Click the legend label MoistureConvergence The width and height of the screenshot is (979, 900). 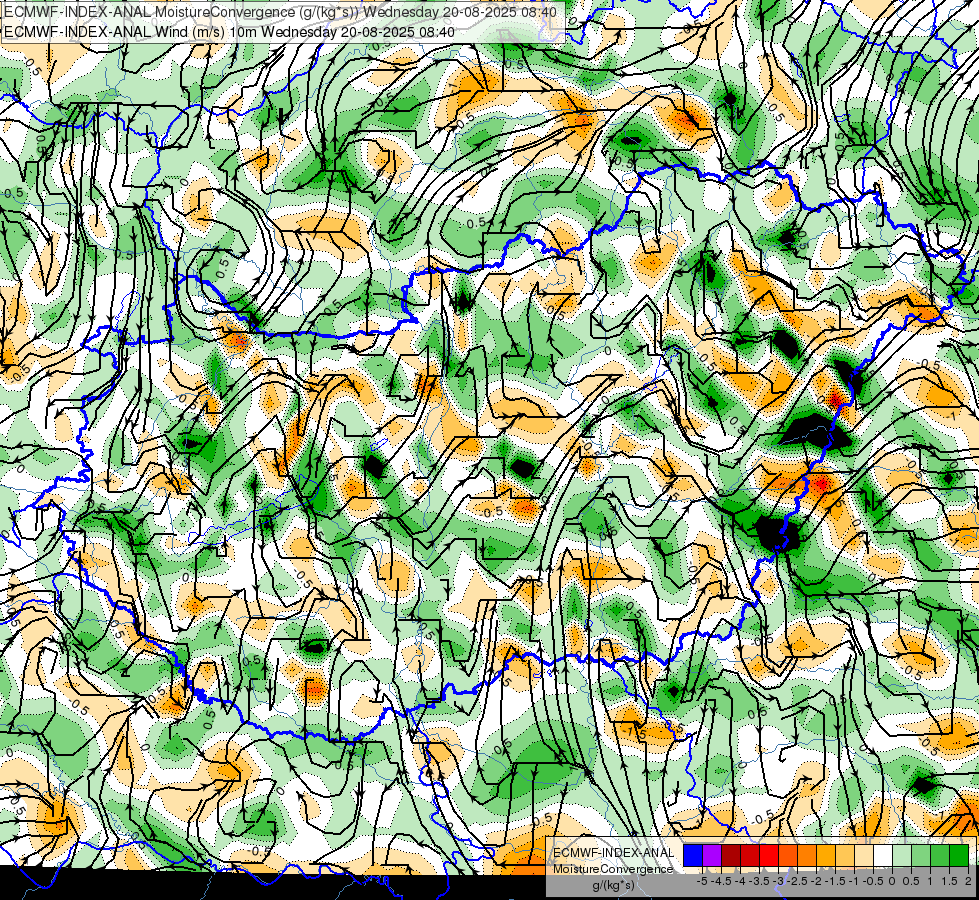(x=613, y=869)
